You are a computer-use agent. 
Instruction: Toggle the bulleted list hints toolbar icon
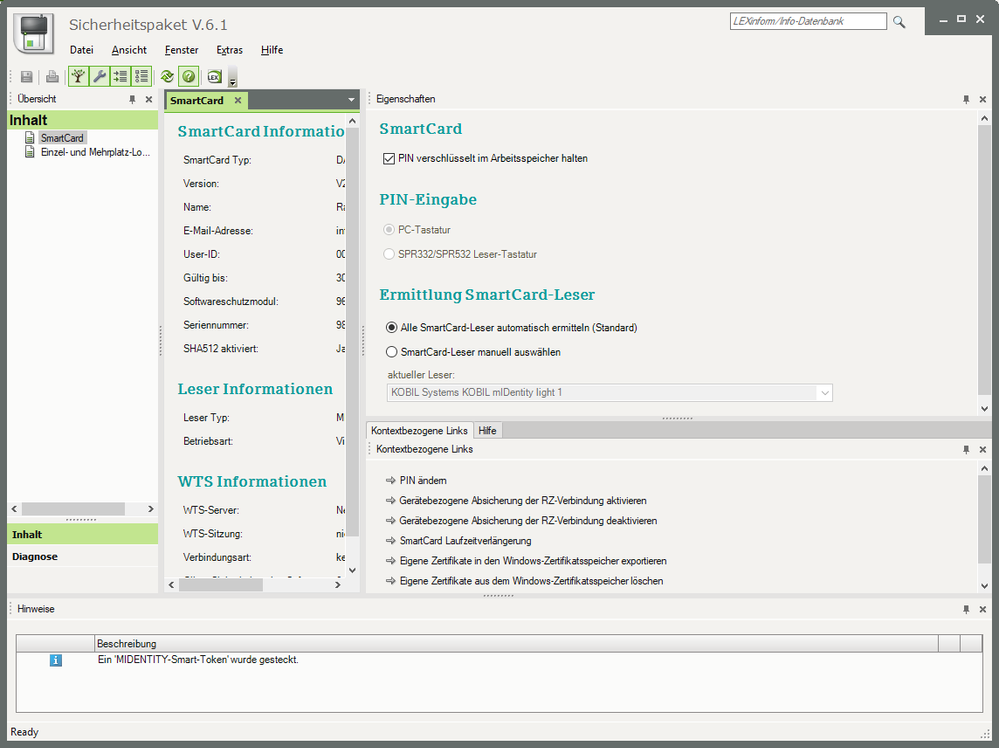coord(141,76)
